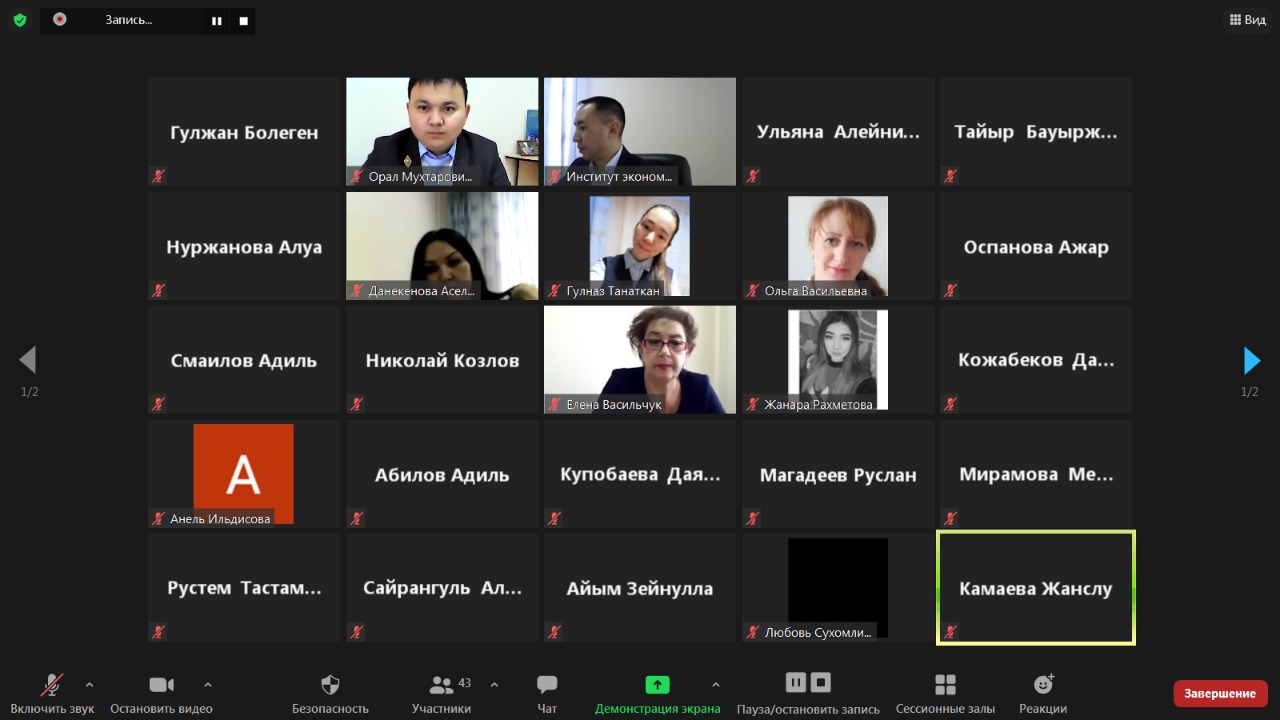Click the red recording indicator dot
The image size is (1280, 720).
tap(60, 19)
